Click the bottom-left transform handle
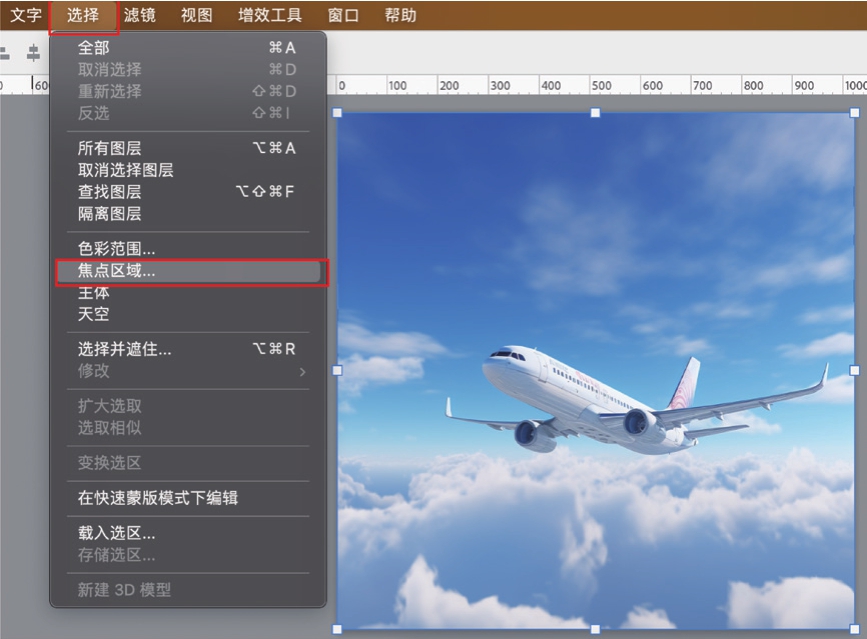 click(337, 629)
